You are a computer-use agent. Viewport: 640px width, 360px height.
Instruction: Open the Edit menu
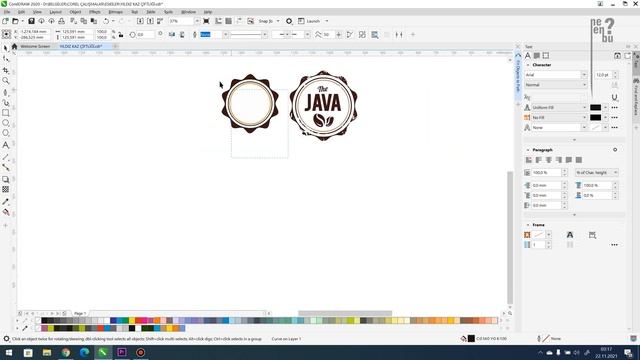(21, 12)
